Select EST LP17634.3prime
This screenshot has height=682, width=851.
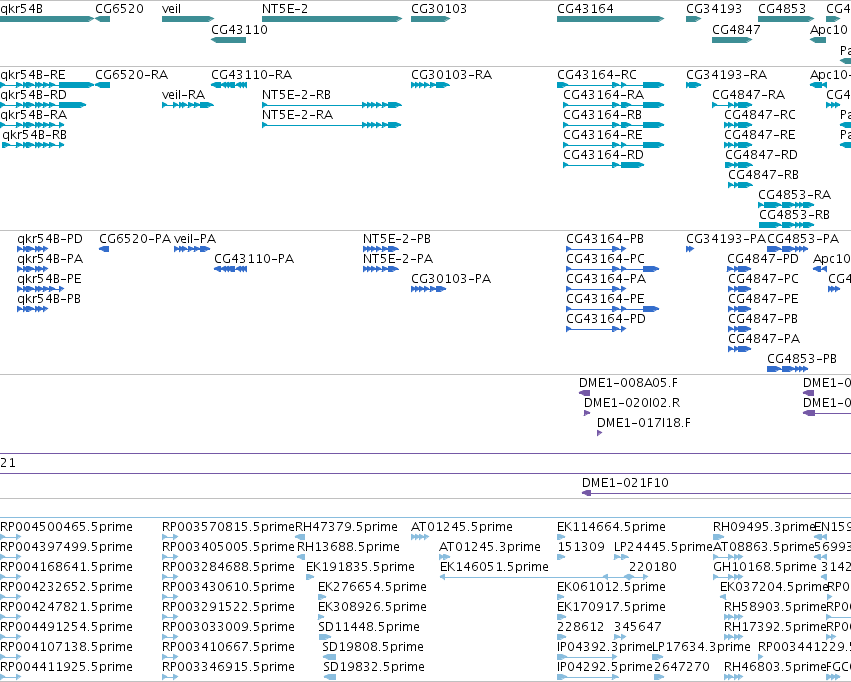[x=655, y=656]
